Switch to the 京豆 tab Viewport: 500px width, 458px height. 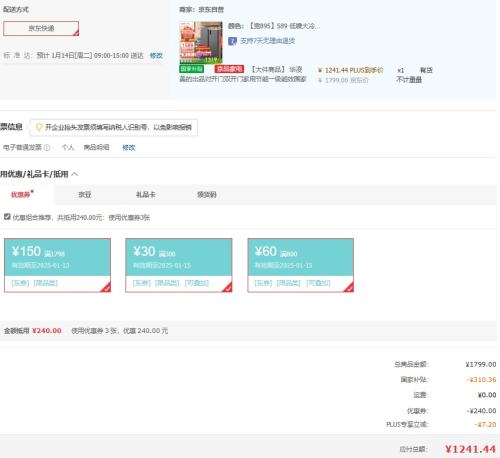click(85, 194)
